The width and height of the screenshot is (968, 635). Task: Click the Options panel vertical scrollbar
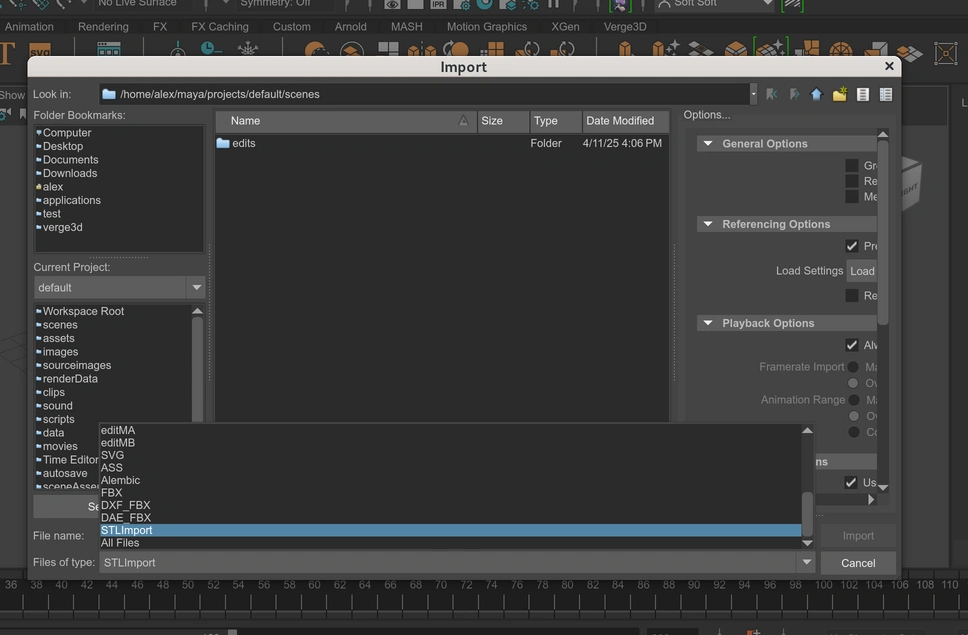pos(883,233)
